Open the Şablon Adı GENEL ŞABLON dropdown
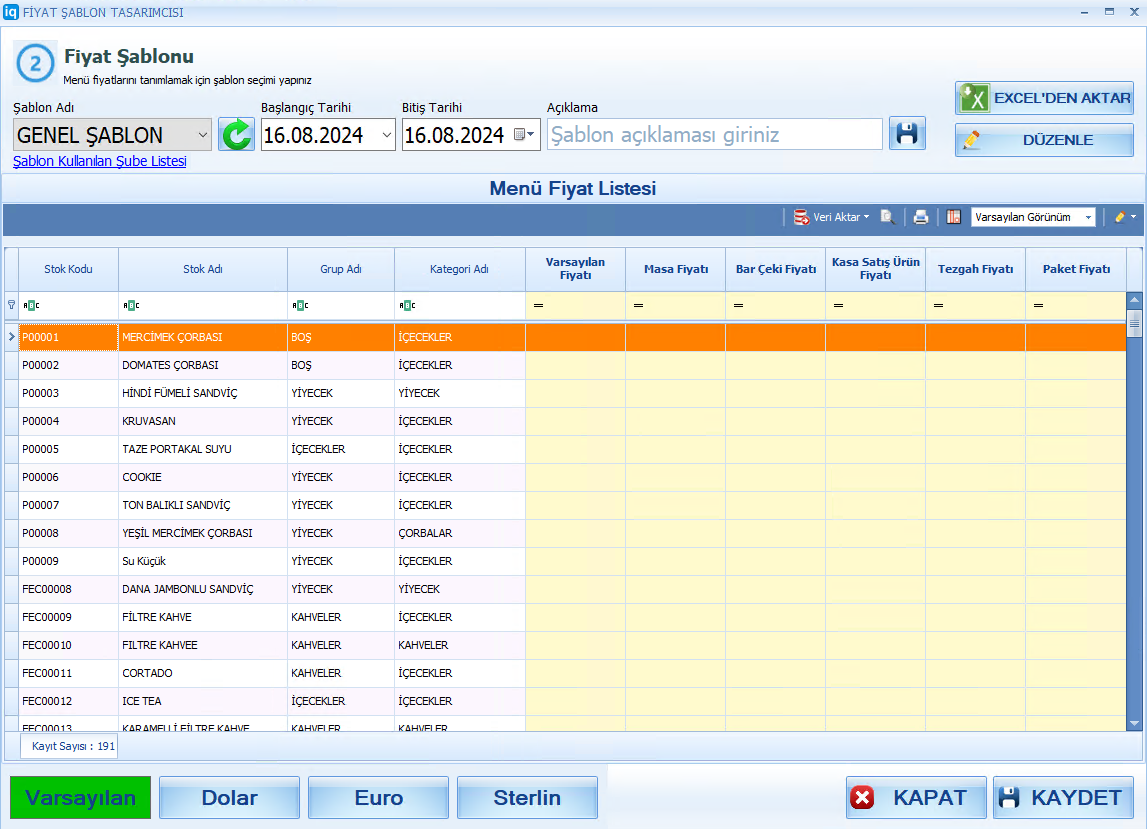 pos(203,135)
